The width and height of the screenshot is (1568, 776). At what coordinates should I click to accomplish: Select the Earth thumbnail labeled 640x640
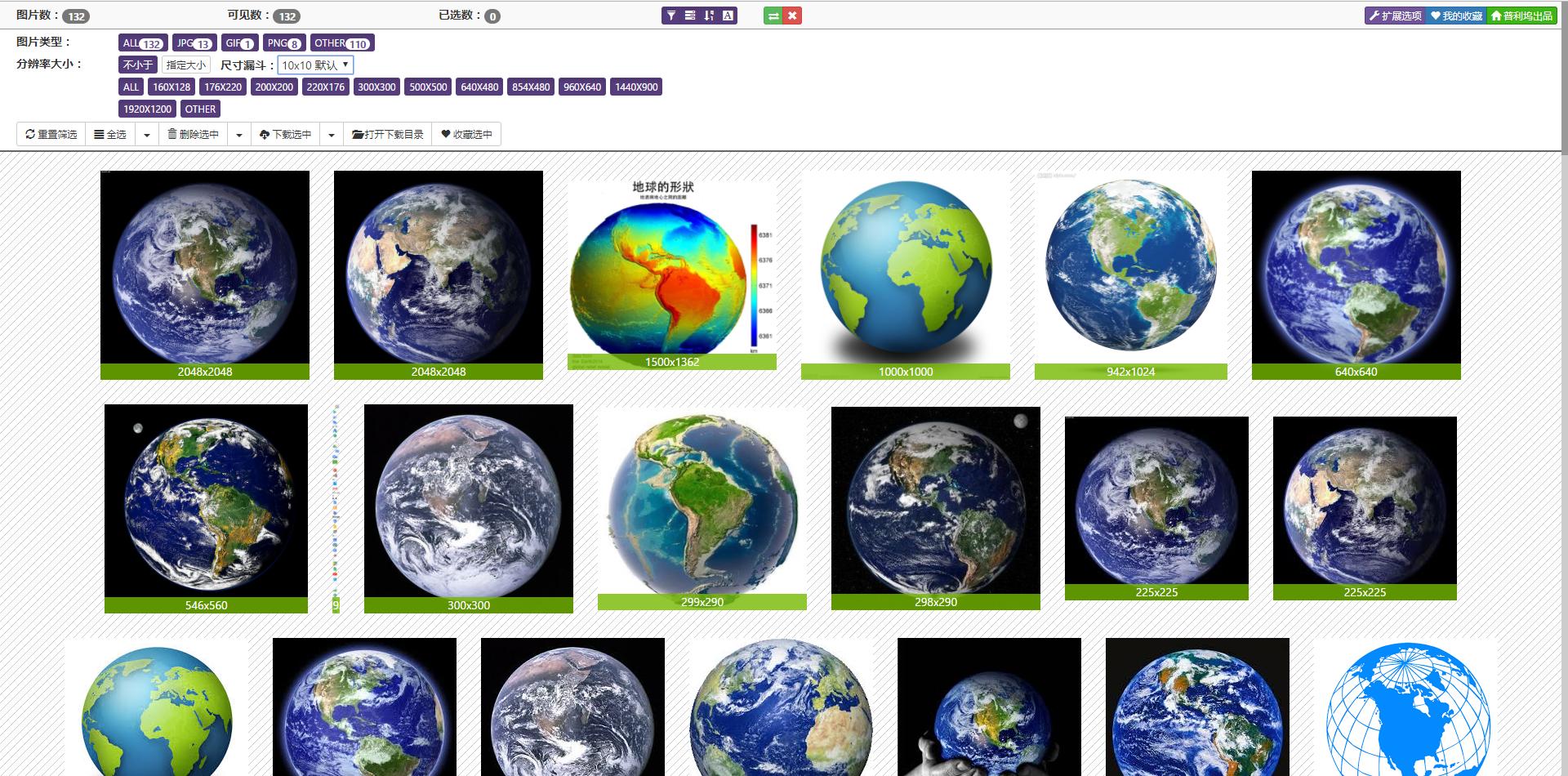coord(1356,275)
